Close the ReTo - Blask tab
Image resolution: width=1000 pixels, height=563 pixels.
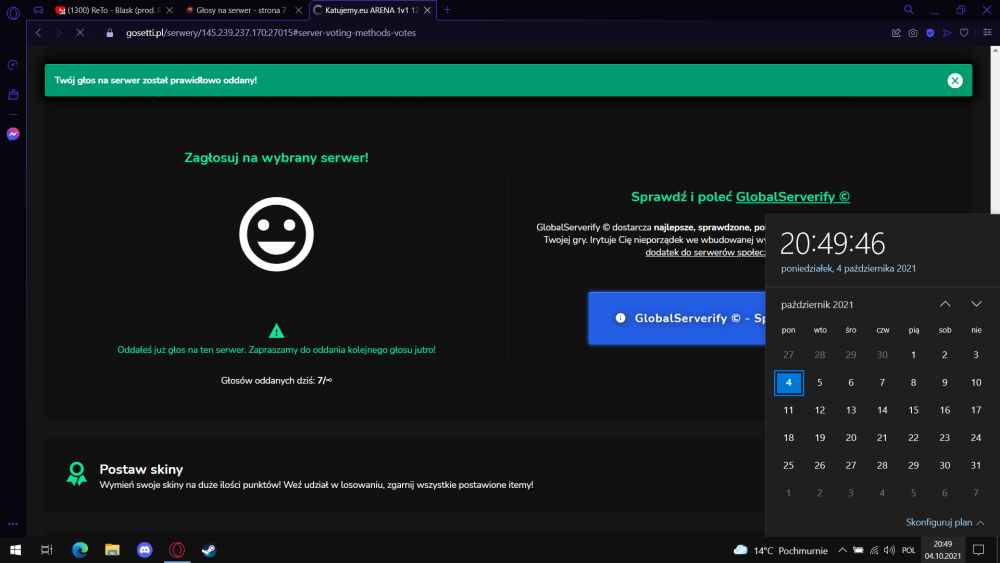(170, 10)
